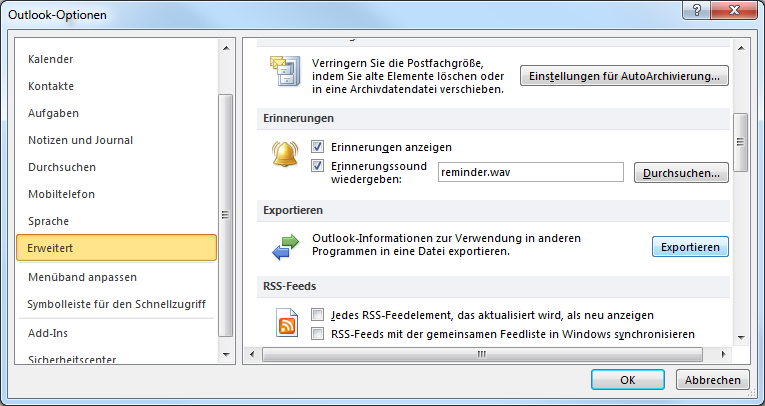This screenshot has height=406, width=765.
Task: Open the dialog help question mark
Action: pyautogui.click(x=697, y=10)
